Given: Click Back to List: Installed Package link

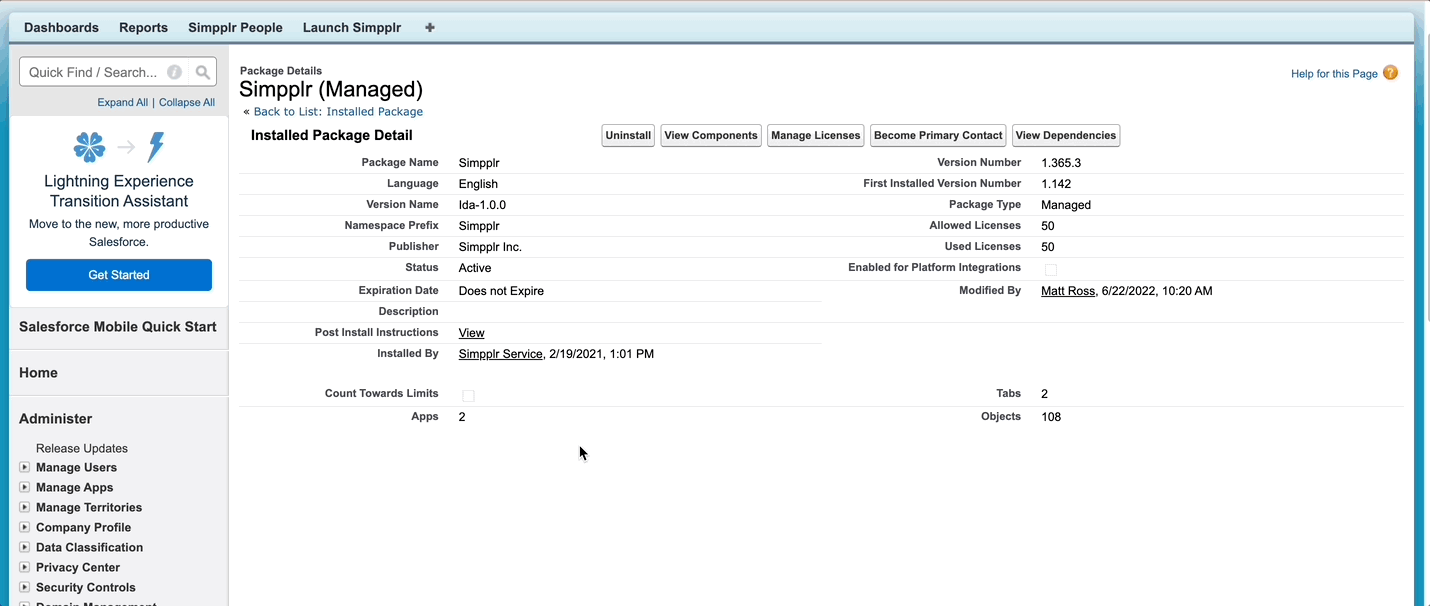Looking at the screenshot, I should point(338,112).
